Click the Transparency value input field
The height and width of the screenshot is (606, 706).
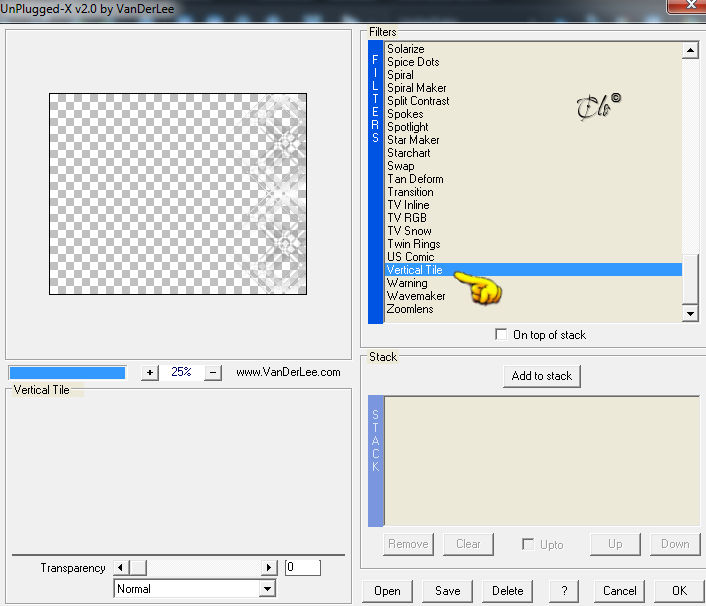click(x=303, y=567)
